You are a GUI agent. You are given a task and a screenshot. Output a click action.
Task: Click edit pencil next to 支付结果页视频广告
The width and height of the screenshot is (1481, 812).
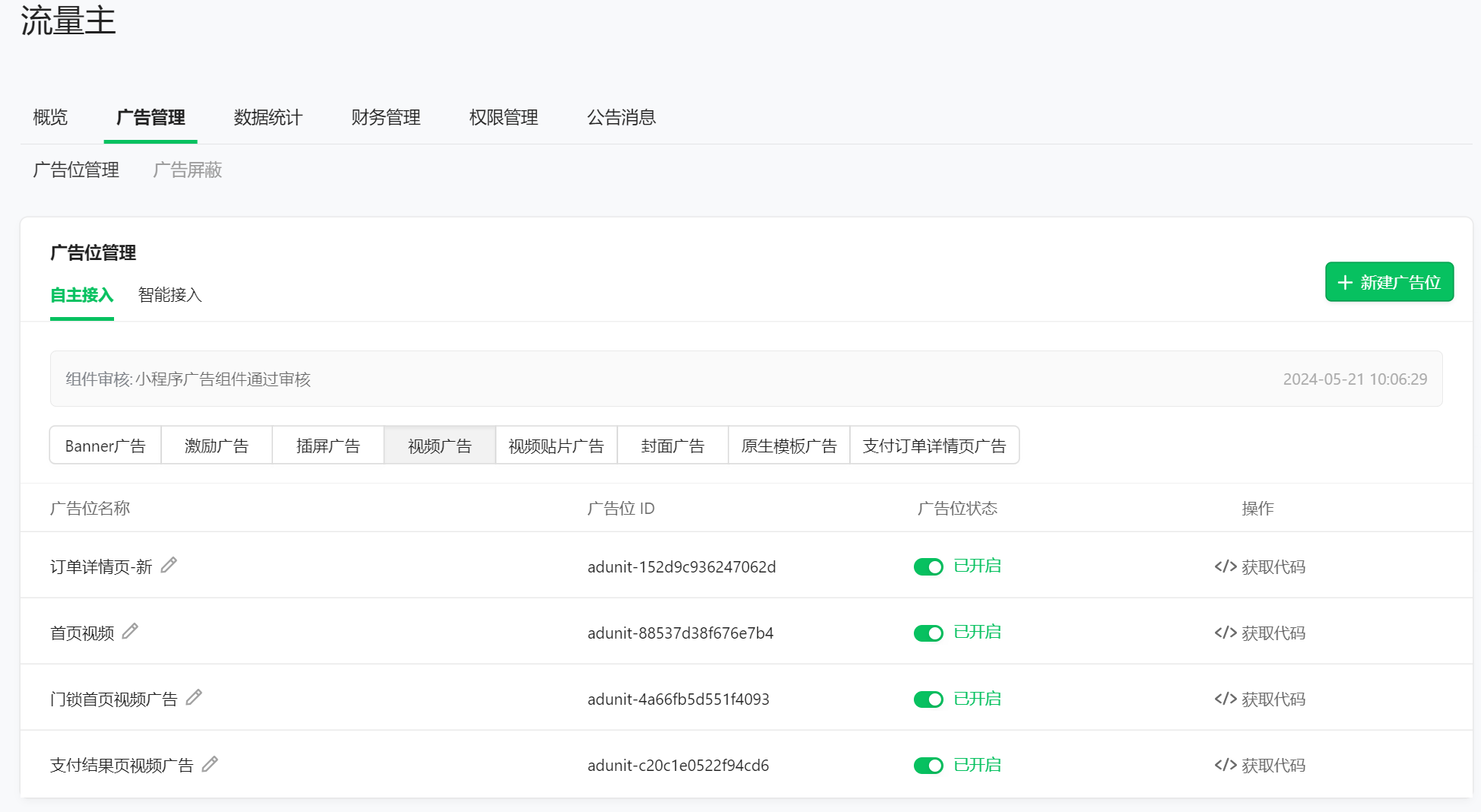click(x=210, y=763)
